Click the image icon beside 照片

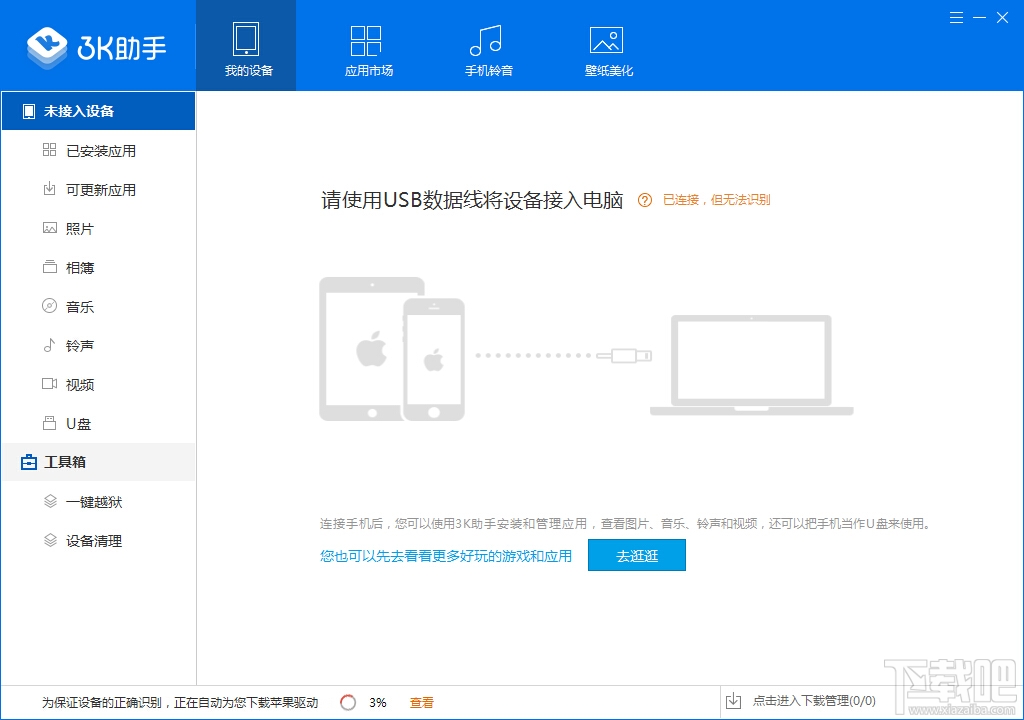tap(50, 228)
